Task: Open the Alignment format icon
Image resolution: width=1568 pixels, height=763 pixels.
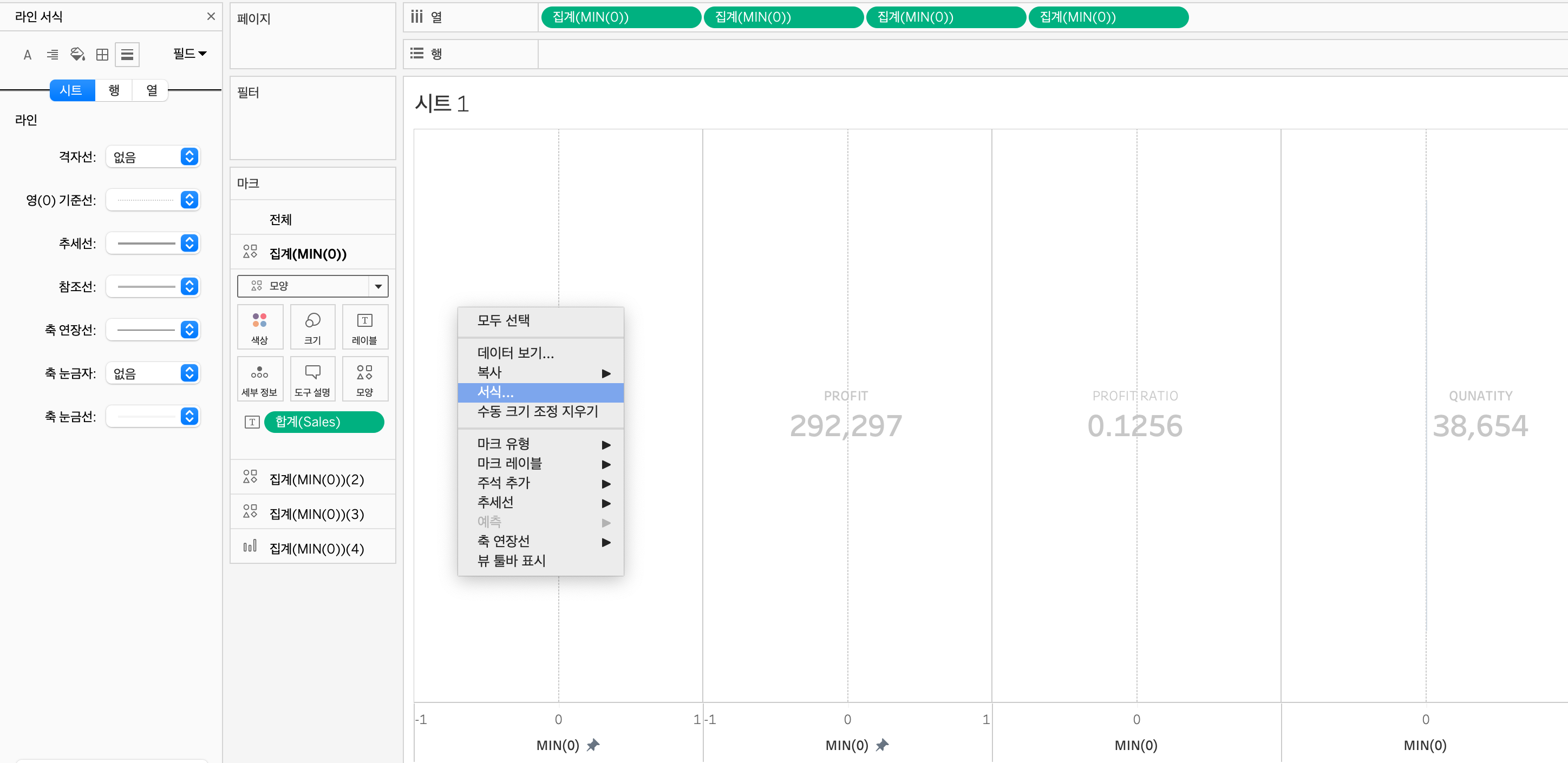Action: (53, 55)
